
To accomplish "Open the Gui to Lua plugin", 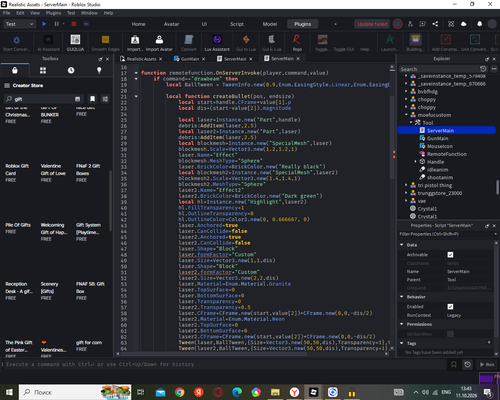I will (246, 43).
